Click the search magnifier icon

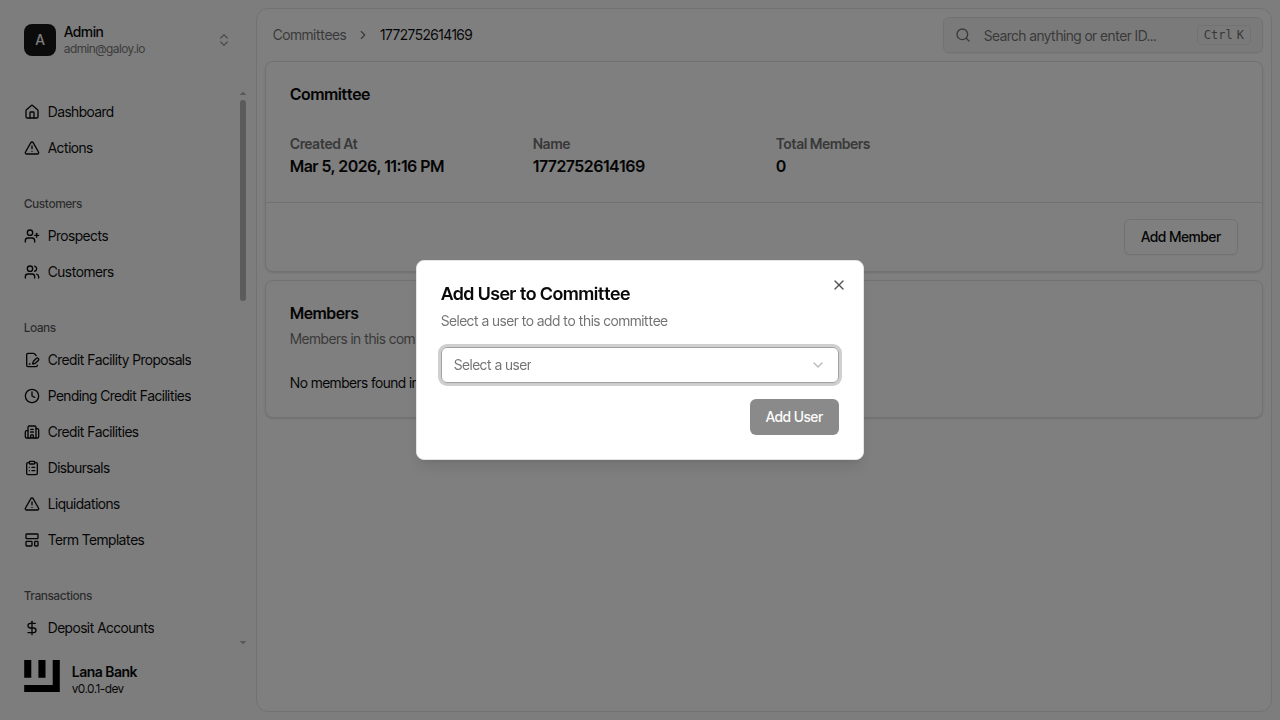coord(962,34)
